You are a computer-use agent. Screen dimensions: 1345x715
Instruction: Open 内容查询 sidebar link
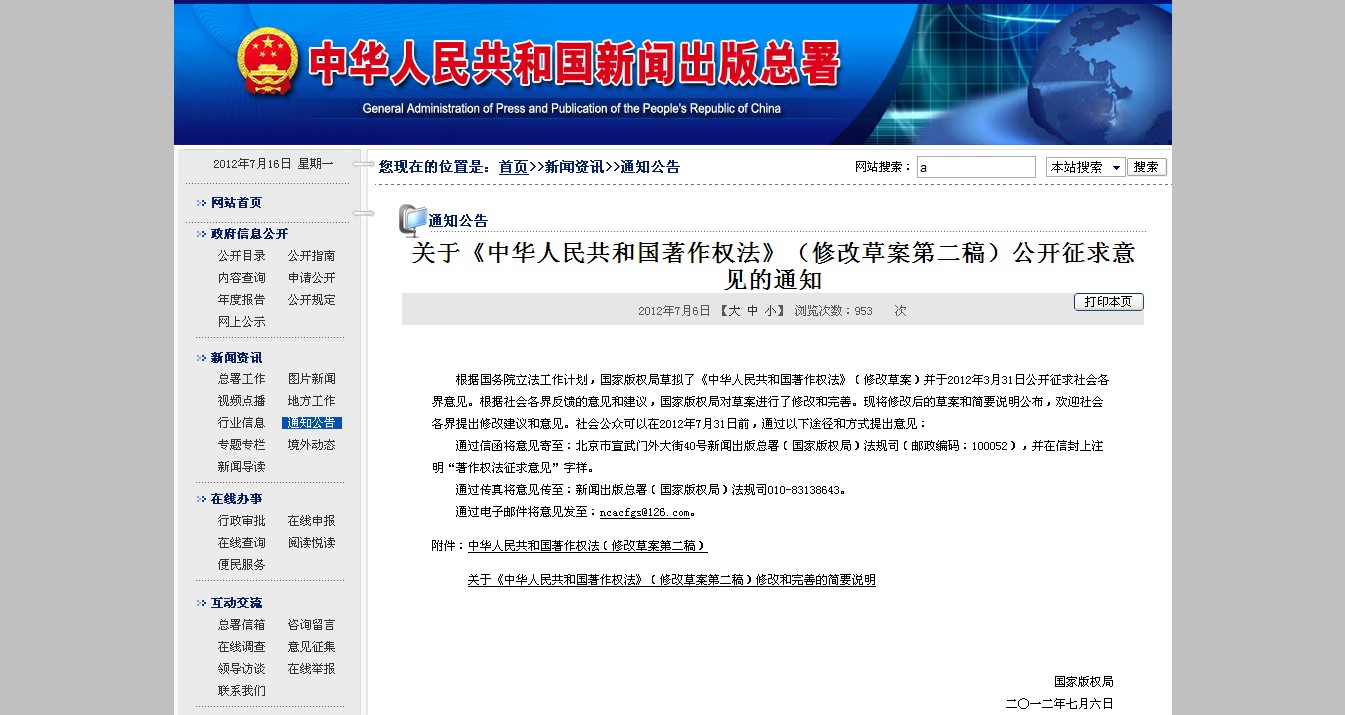pos(242,278)
